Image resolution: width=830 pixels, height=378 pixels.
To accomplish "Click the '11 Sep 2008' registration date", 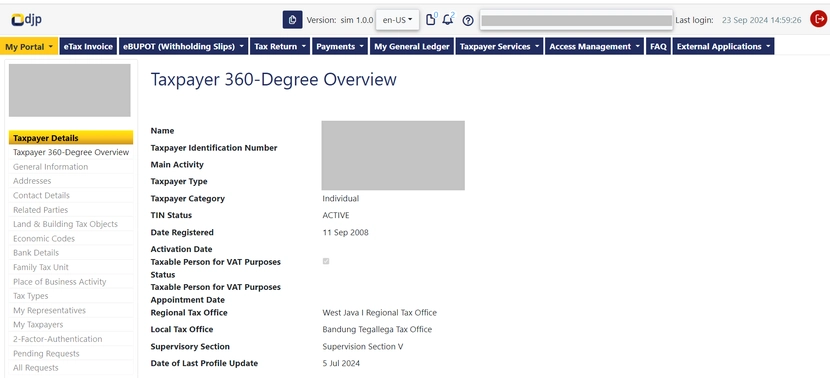I will point(346,232).
